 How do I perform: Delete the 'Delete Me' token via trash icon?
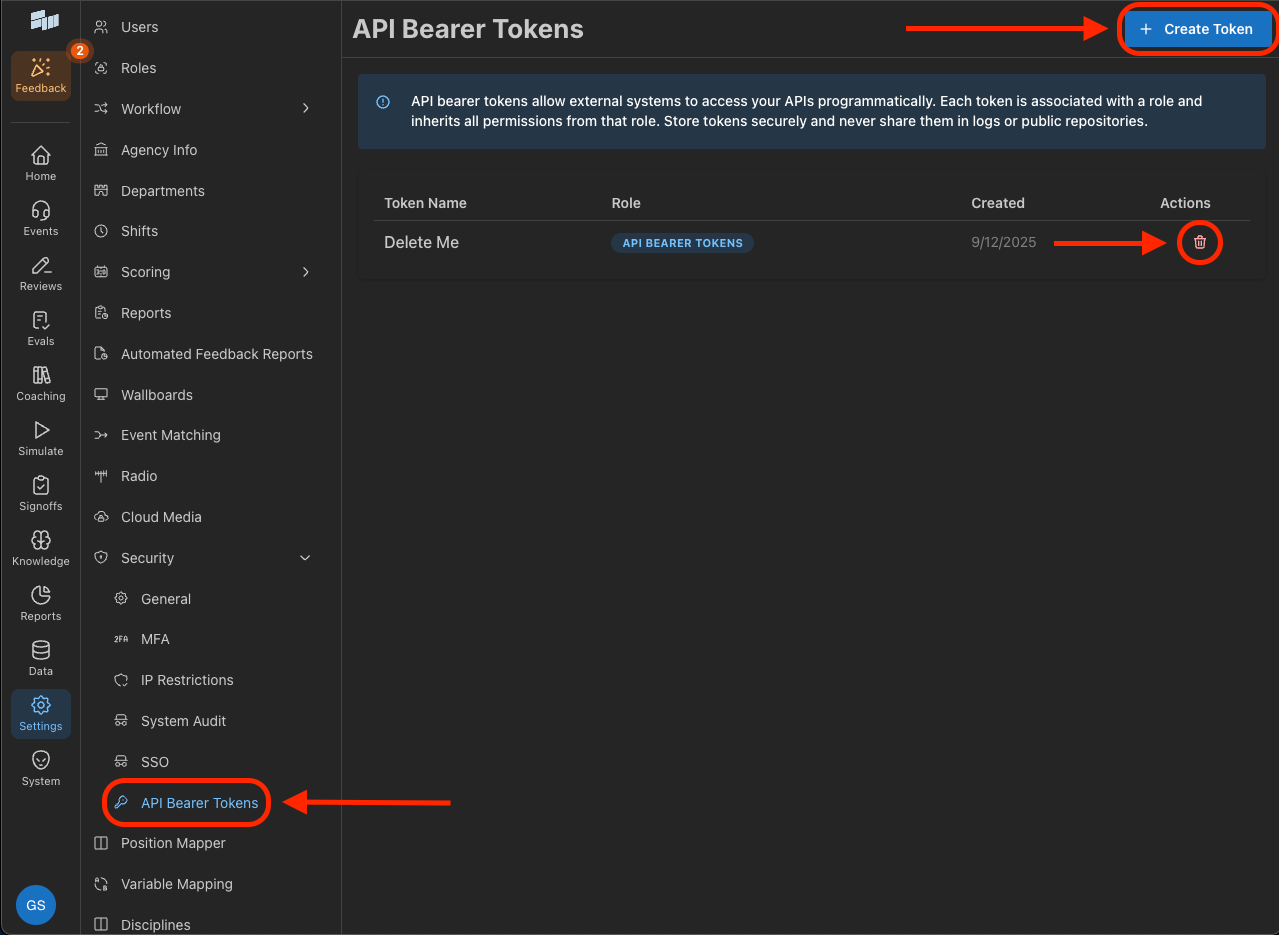[1199, 242]
